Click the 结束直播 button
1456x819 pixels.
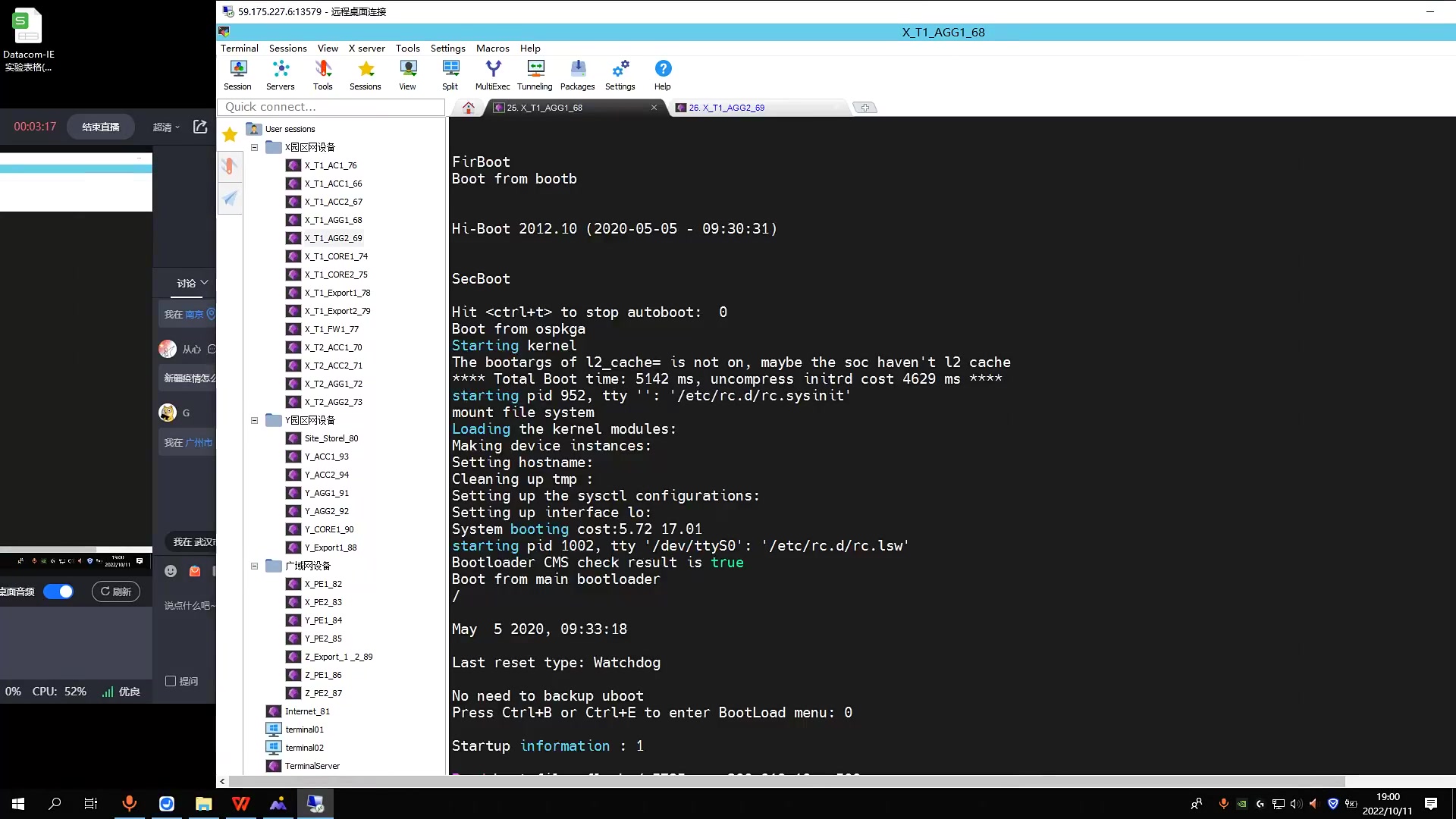pos(100,127)
